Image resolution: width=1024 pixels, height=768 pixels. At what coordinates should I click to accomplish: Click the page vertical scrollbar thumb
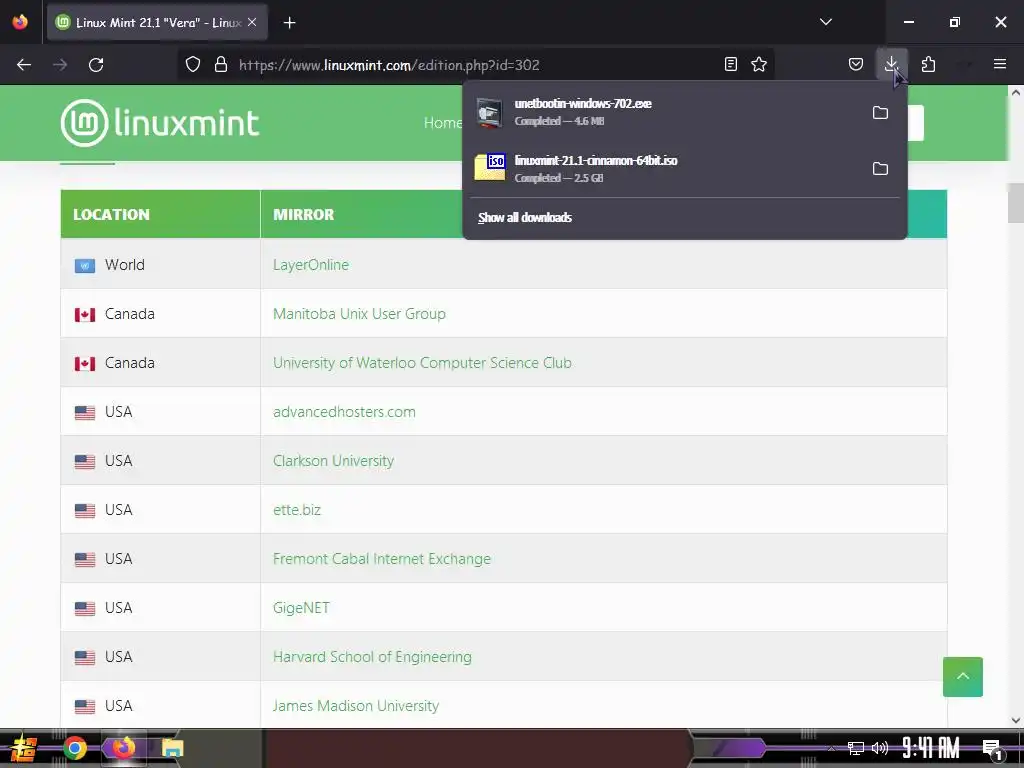[1016, 203]
